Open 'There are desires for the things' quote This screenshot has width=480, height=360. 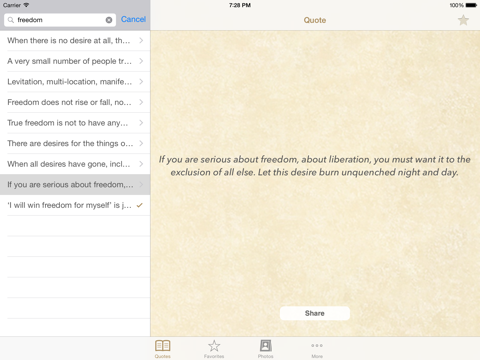[x=75, y=144]
